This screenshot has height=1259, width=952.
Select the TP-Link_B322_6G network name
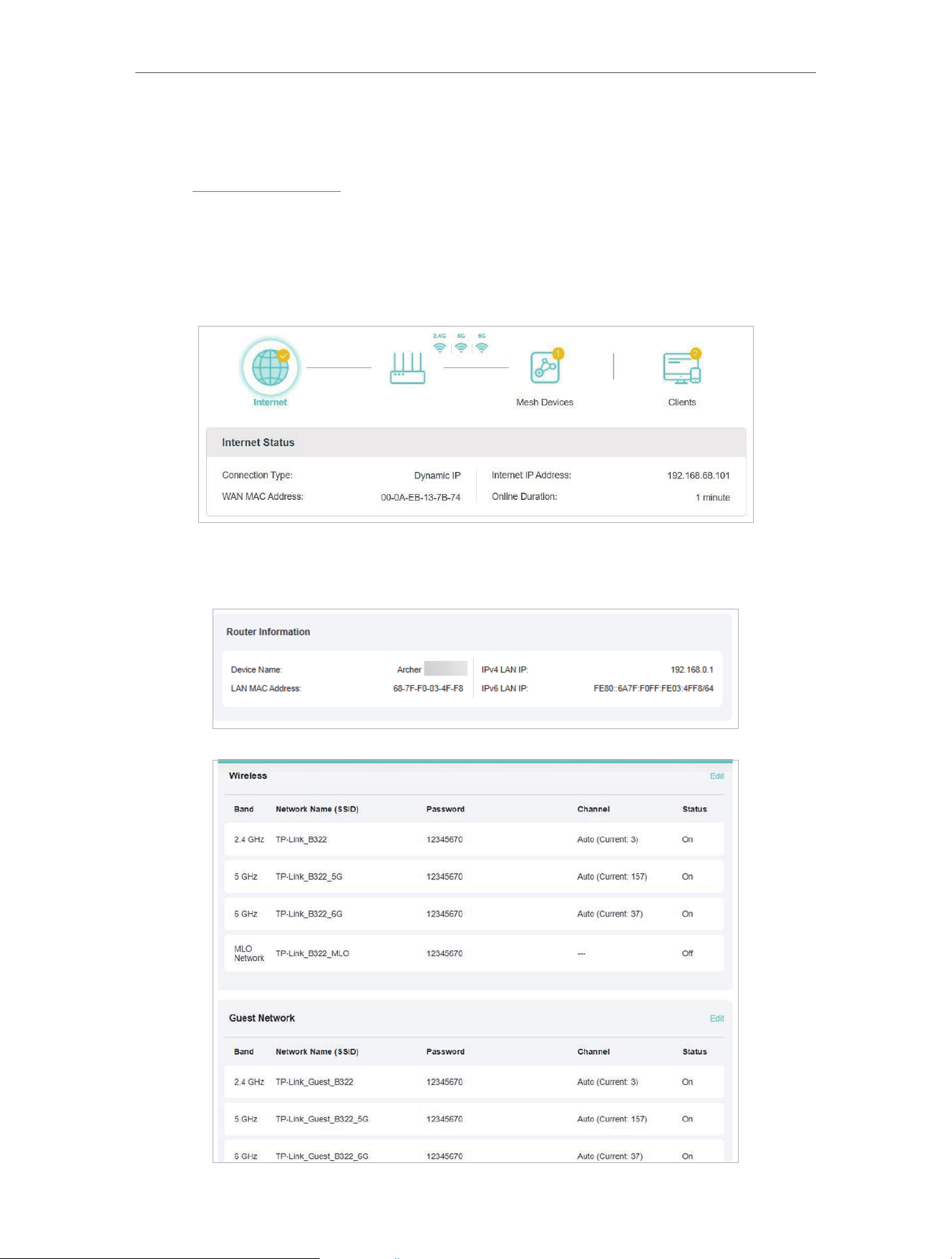309,914
